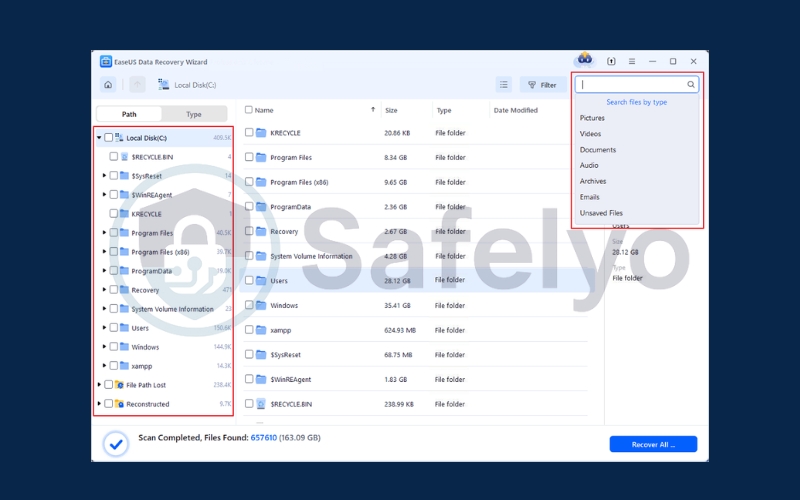Click File Path Lost folder icon in tree
Viewport: 800px width, 500px height.
pos(119,385)
